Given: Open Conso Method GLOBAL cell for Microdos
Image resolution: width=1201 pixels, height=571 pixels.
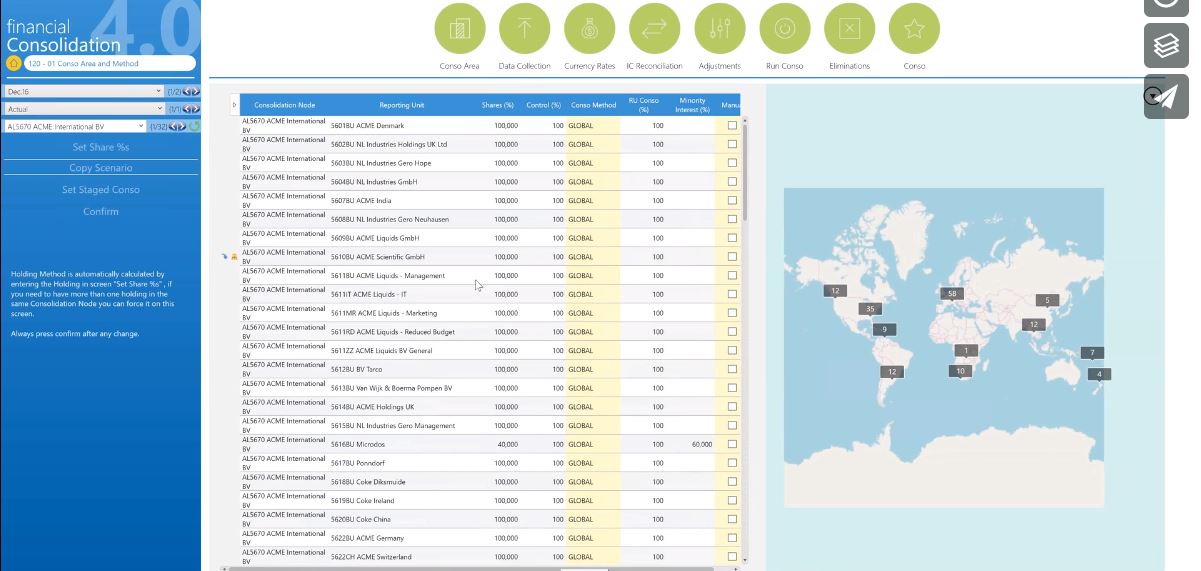Looking at the screenshot, I should point(593,444).
